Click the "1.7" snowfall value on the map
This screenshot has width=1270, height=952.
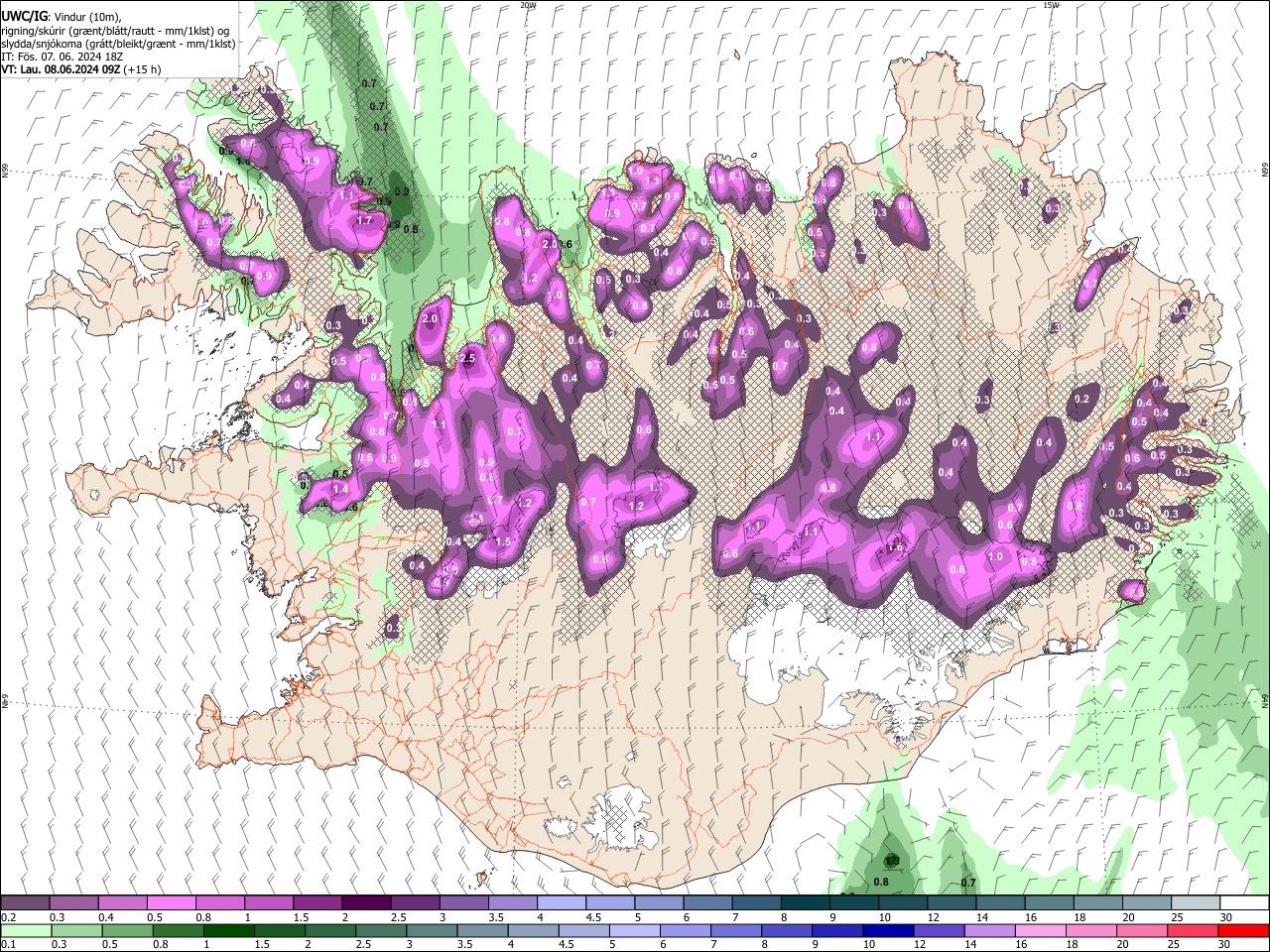(x=363, y=220)
